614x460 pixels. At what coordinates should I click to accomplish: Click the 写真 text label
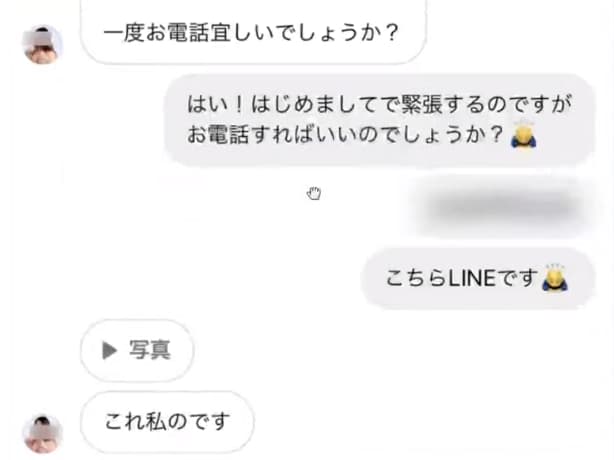click(150, 350)
